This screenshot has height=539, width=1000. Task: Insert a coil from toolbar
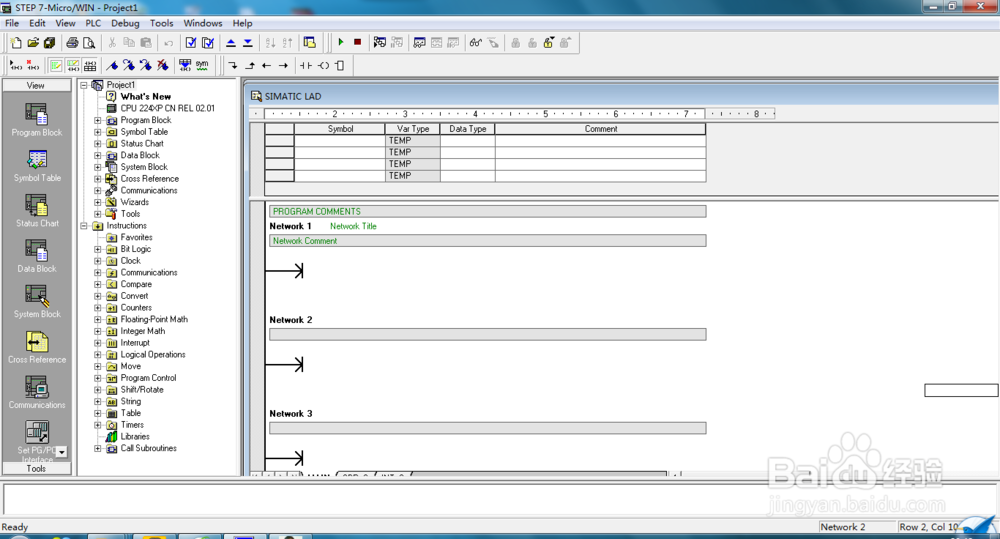323,65
